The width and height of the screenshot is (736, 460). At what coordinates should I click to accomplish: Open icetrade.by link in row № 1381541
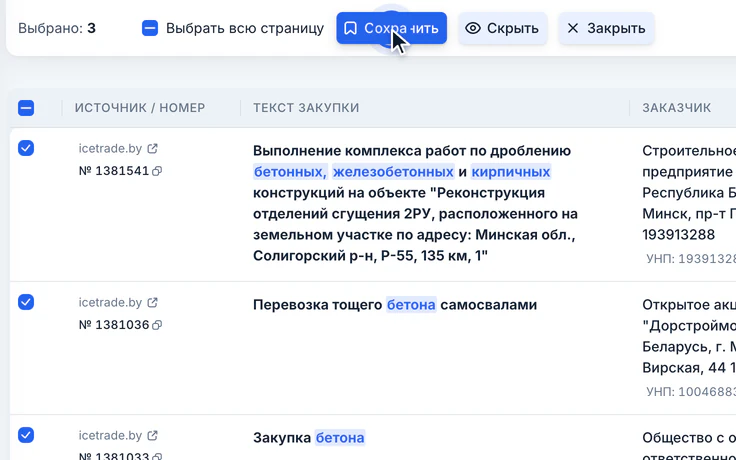tap(110, 149)
